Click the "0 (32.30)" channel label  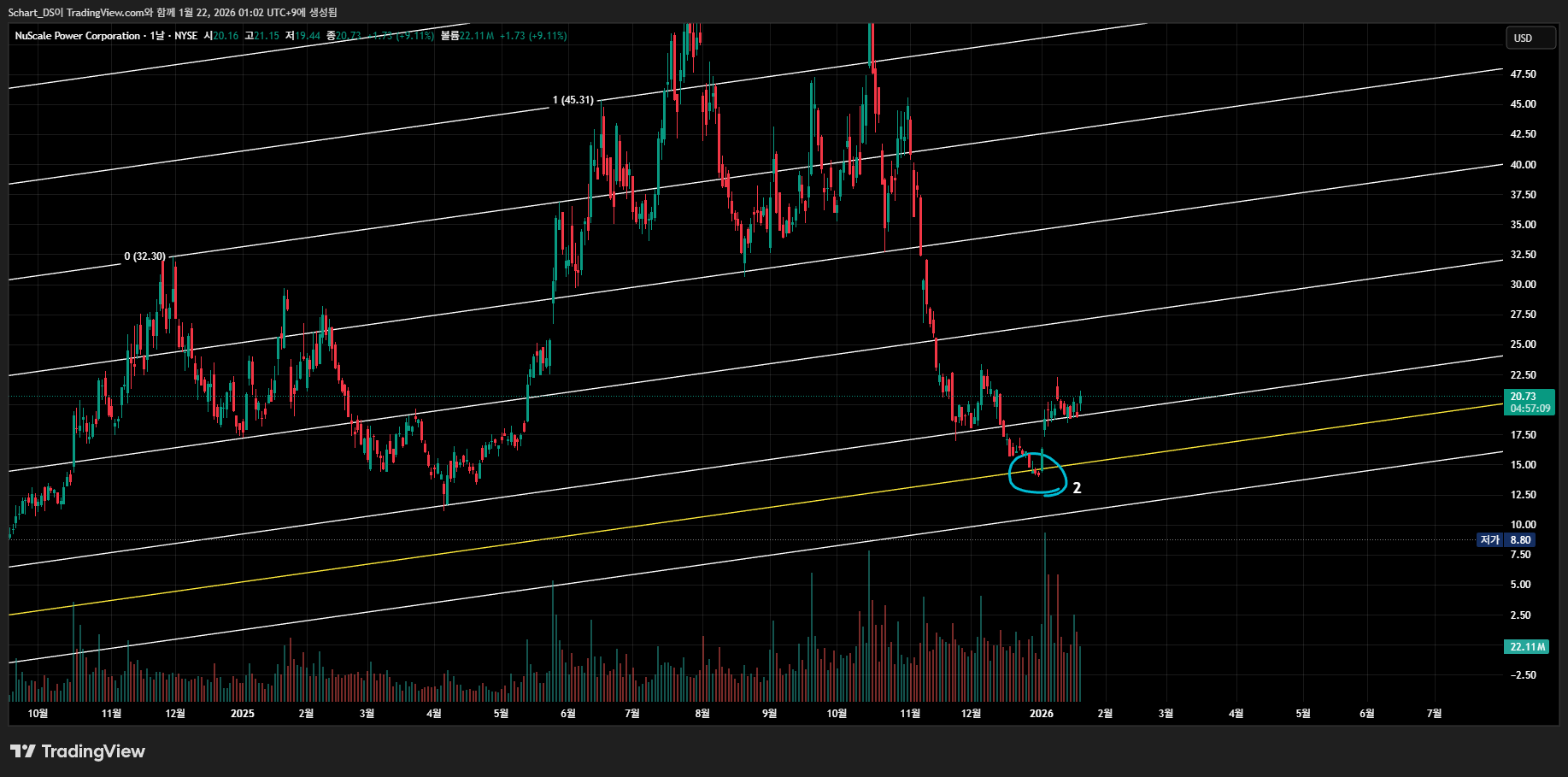coord(145,256)
